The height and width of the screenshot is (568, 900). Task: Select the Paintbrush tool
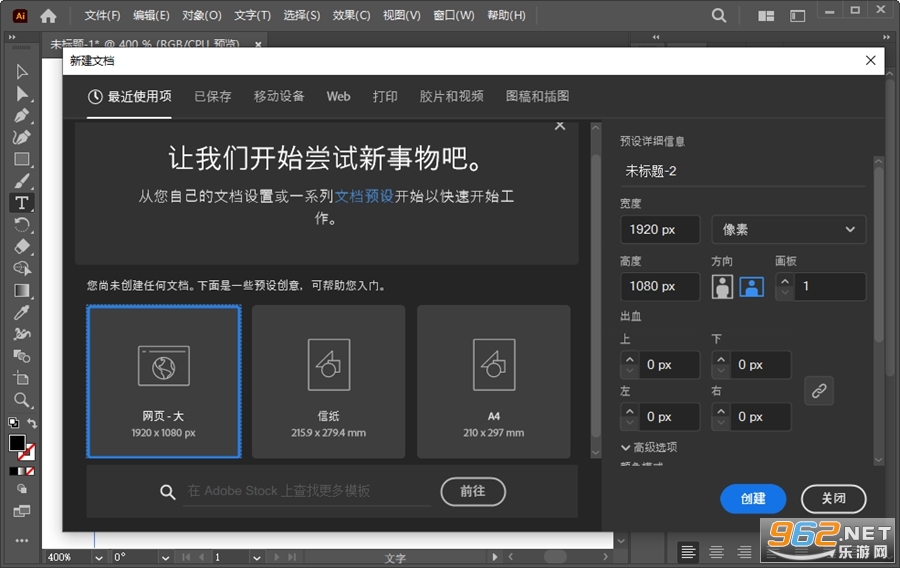pyautogui.click(x=22, y=181)
